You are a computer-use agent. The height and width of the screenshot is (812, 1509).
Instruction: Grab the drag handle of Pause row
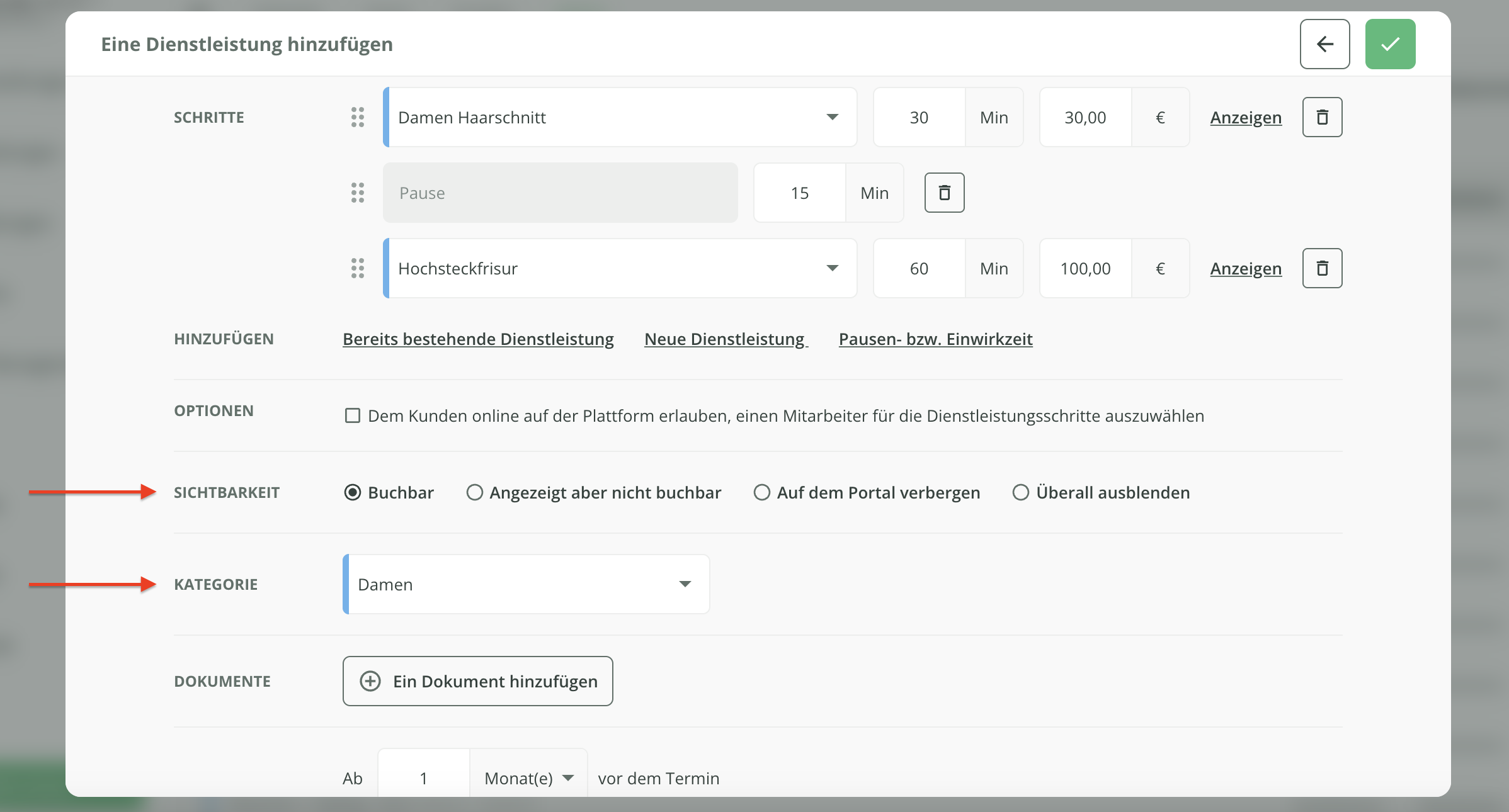pos(358,193)
